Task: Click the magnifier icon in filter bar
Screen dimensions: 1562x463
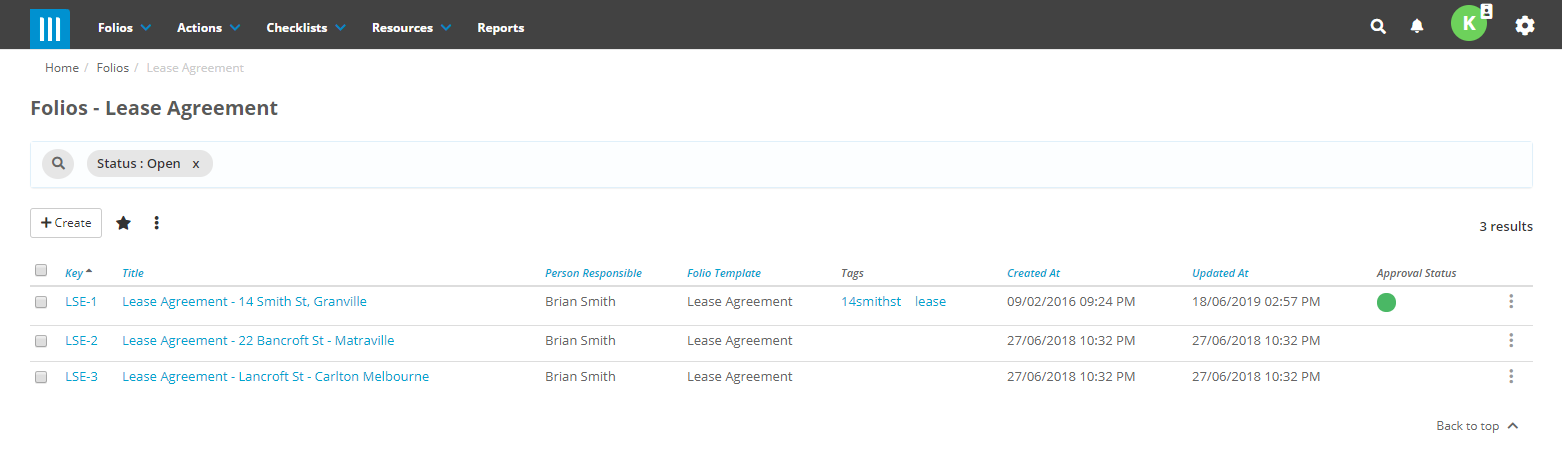Action: point(58,163)
